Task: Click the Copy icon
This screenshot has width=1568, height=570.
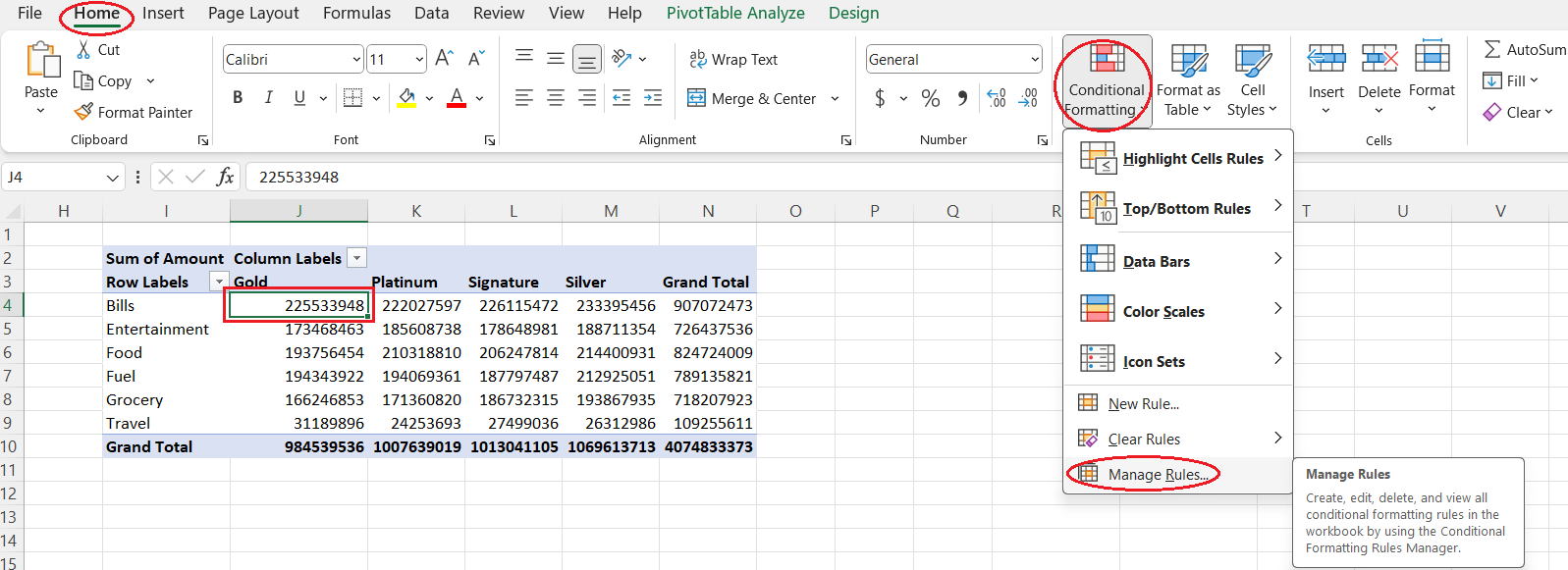Action: pos(84,80)
